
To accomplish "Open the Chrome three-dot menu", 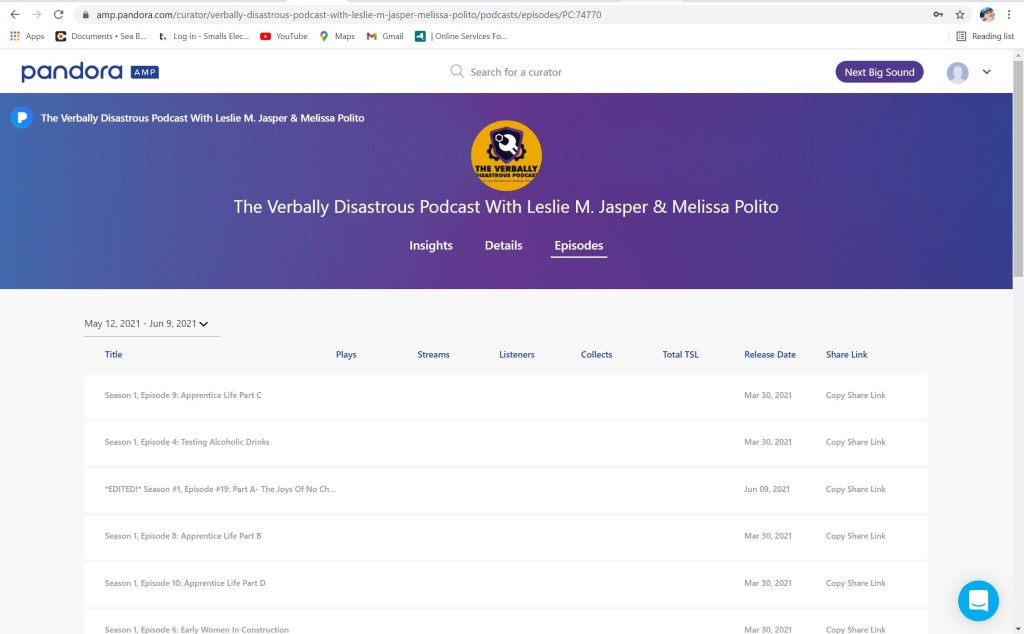I will [x=1010, y=15].
